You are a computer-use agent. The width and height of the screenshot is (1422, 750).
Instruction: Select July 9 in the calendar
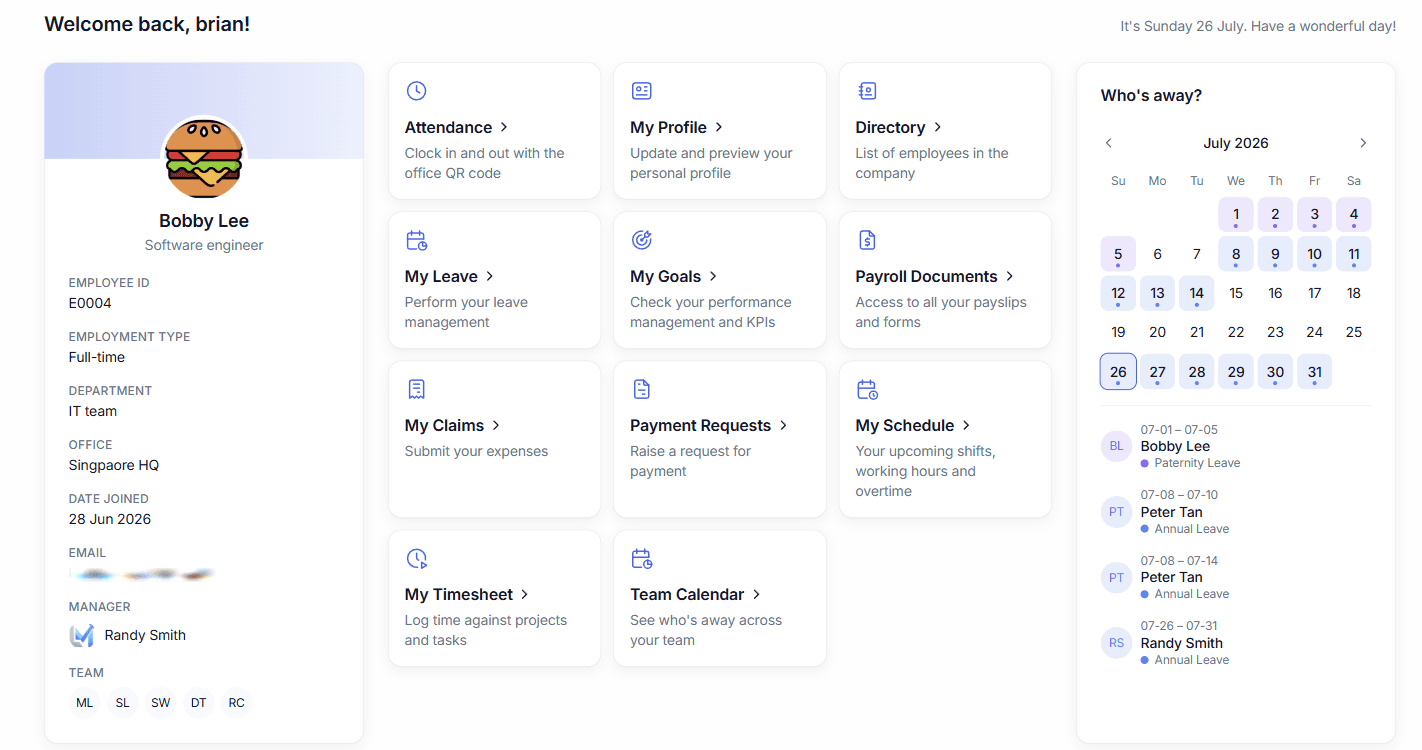pos(1275,254)
